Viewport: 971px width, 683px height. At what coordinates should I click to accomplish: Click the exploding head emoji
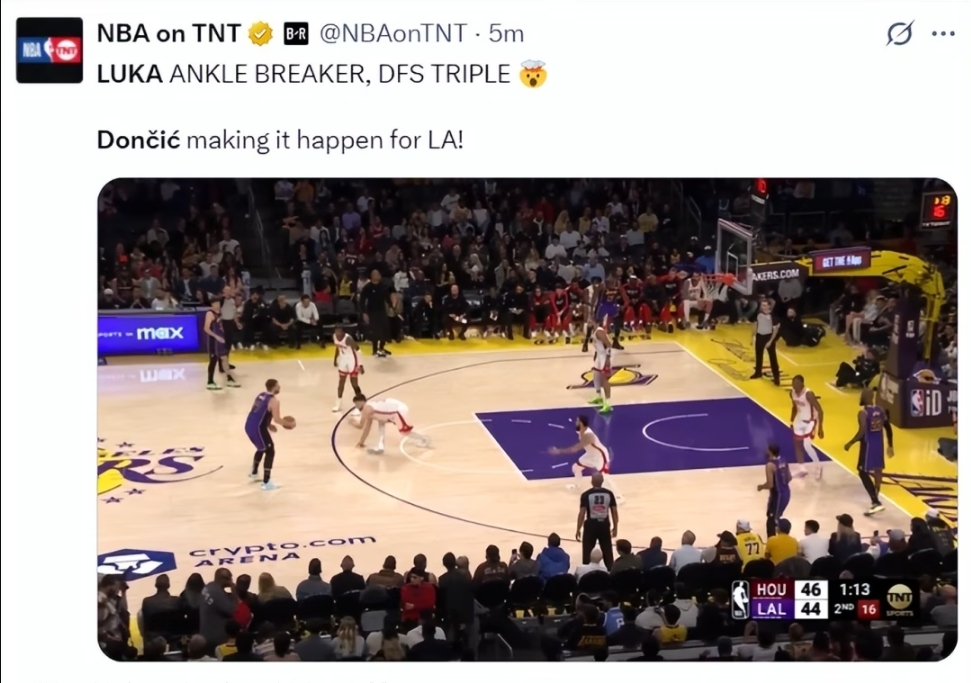(533, 73)
